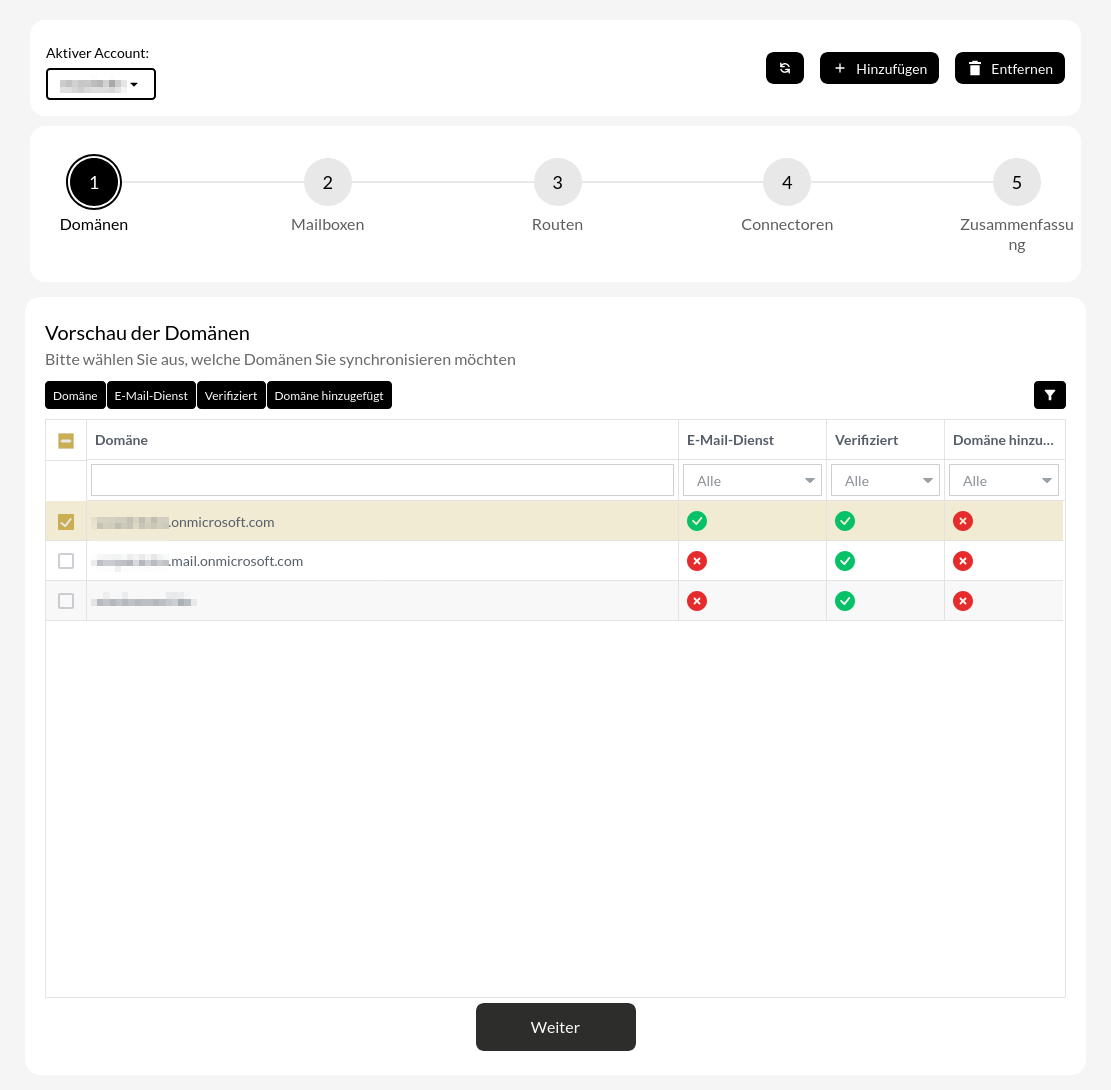
Task: Toggle the E-Mail-Dienst column chip
Action: point(151,395)
